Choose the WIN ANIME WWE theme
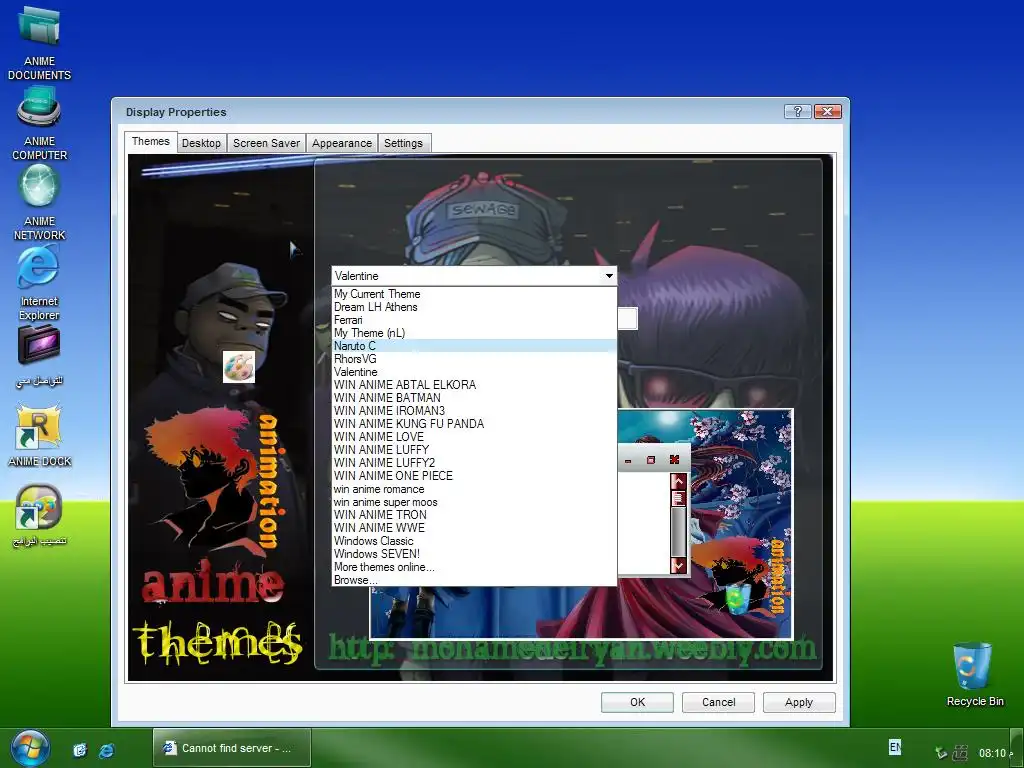The image size is (1024, 768). coord(474,528)
